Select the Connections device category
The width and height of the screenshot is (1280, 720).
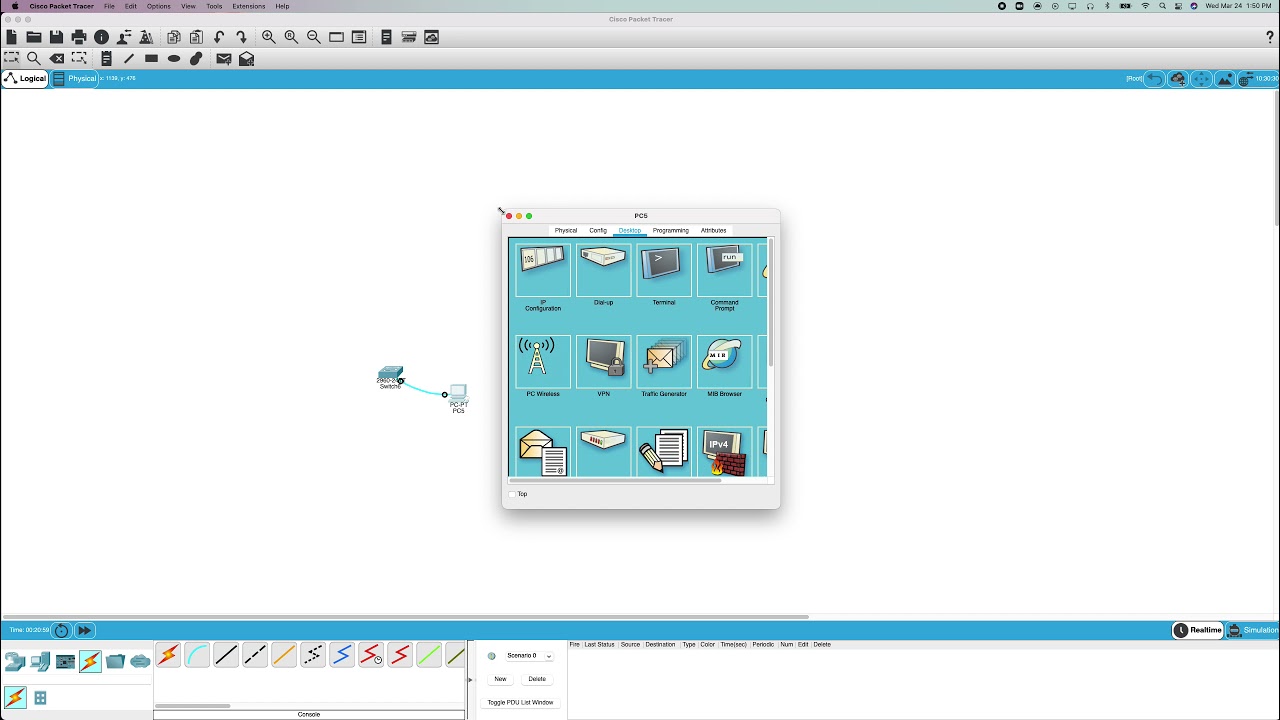[90, 661]
